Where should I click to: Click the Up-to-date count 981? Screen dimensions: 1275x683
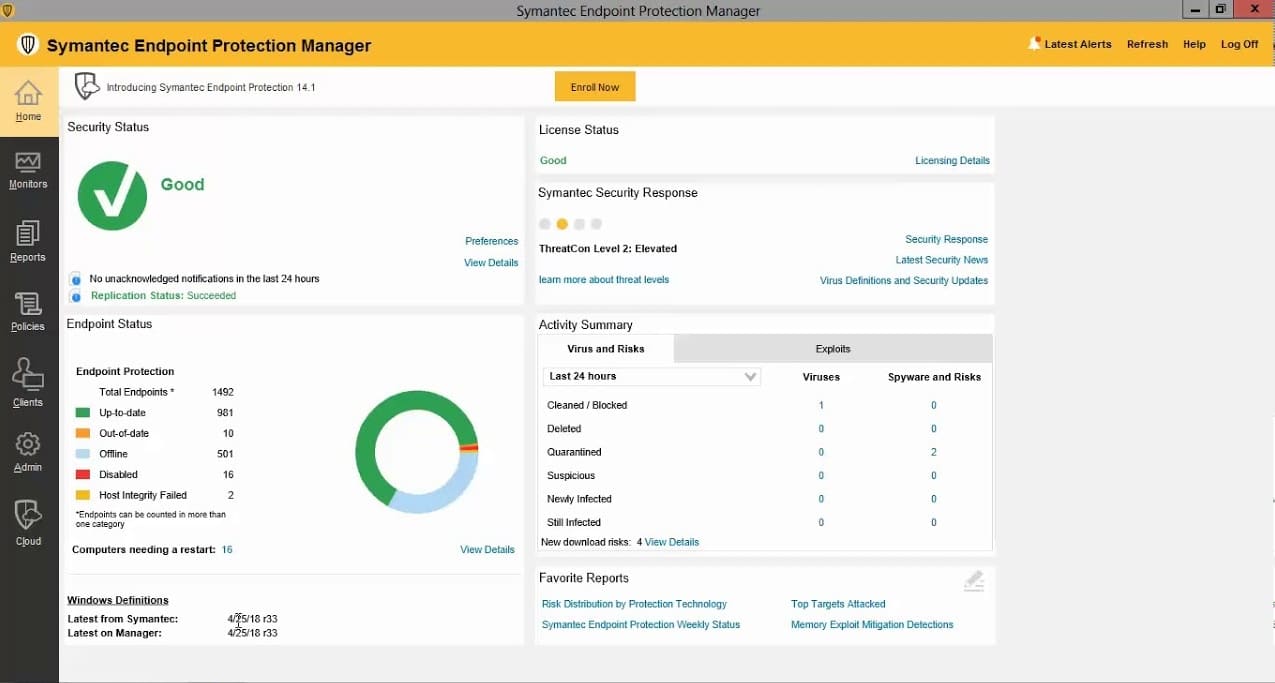point(225,413)
